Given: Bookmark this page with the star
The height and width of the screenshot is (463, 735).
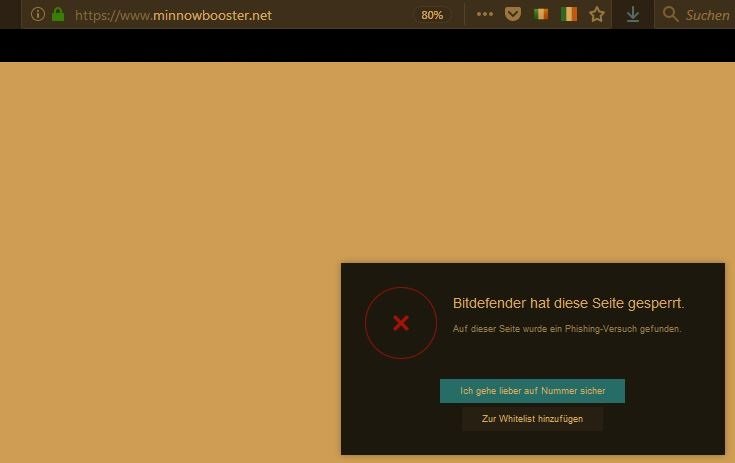Looking at the screenshot, I should point(597,15).
